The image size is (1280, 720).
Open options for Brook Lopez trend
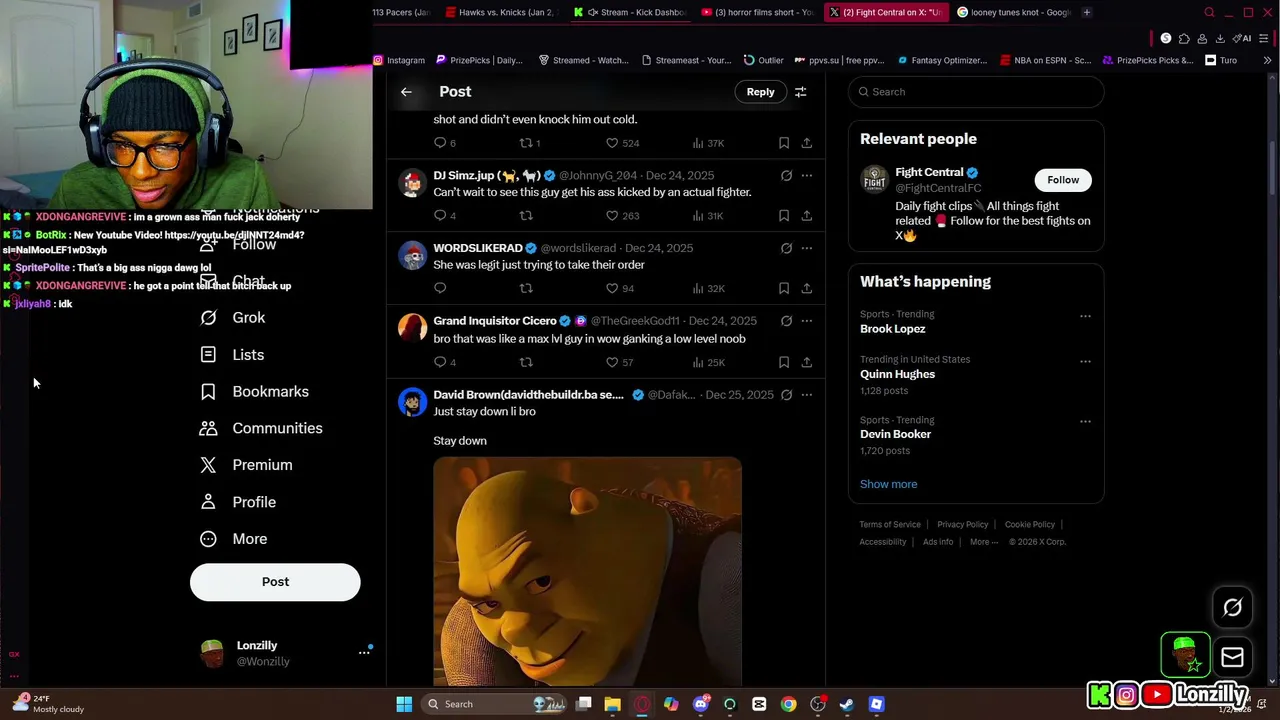[1085, 316]
